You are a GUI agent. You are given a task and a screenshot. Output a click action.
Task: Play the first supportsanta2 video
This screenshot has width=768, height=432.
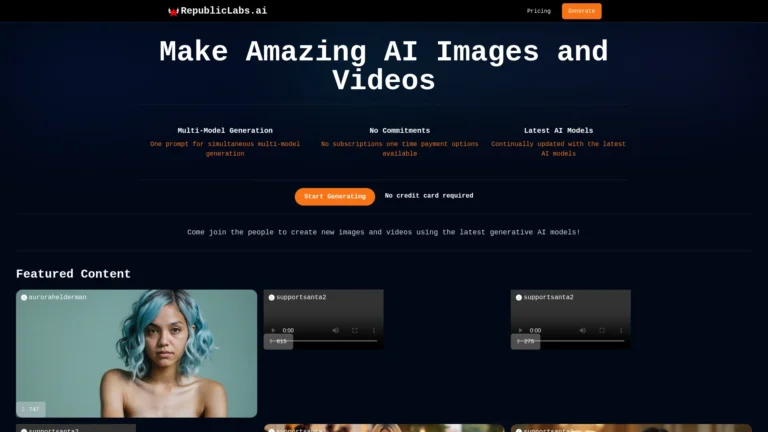coord(274,330)
